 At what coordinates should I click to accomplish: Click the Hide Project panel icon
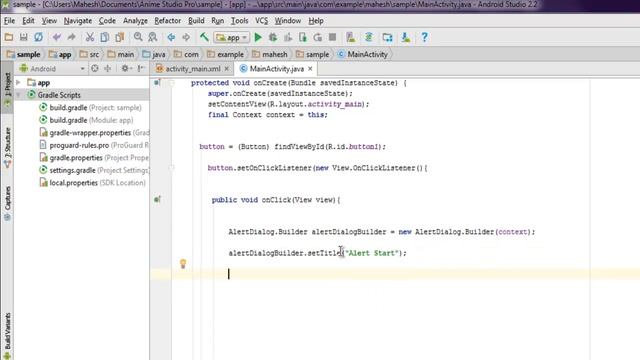pyautogui.click(x=141, y=69)
